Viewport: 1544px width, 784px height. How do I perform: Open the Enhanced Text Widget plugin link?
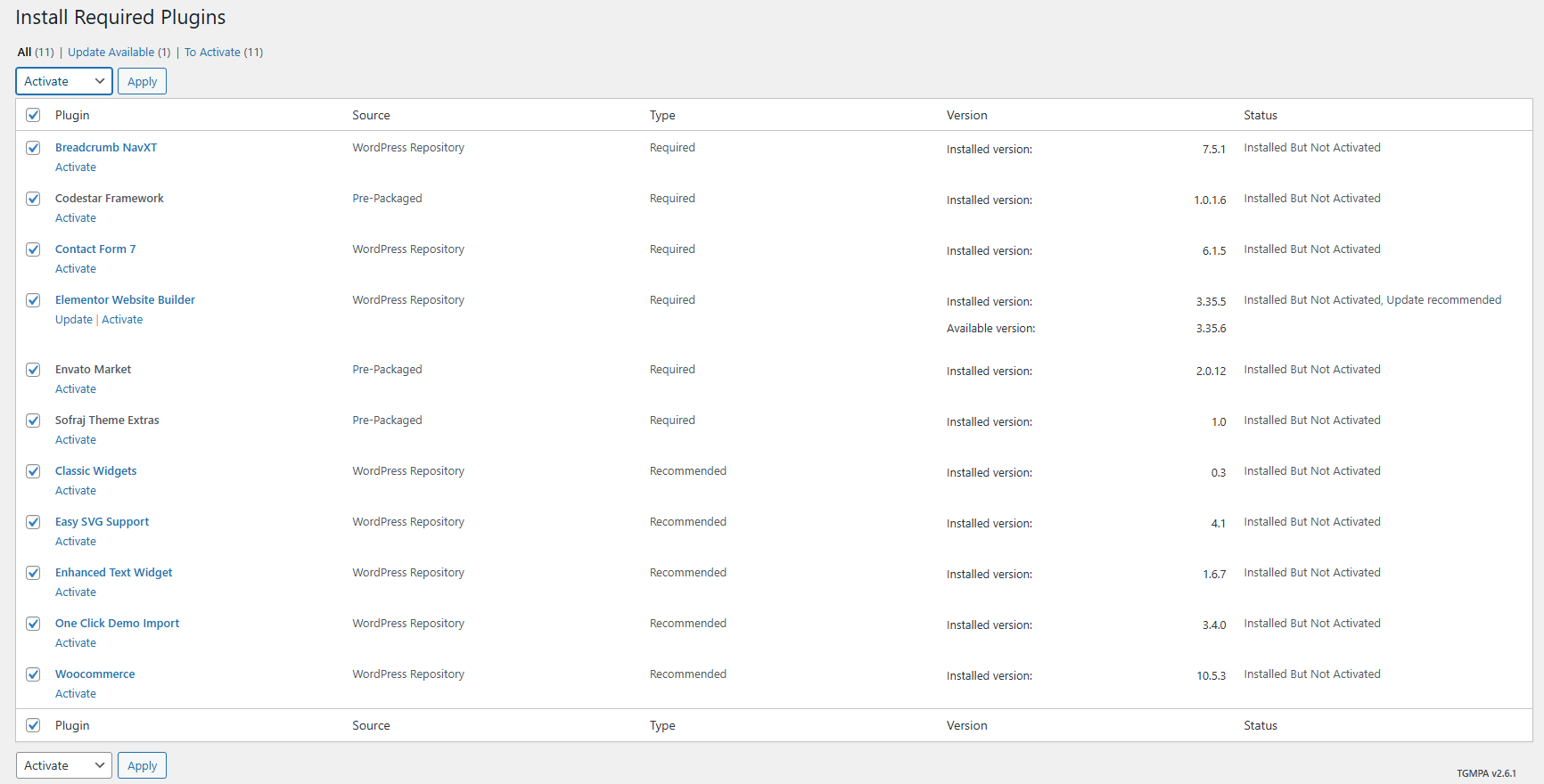point(114,573)
